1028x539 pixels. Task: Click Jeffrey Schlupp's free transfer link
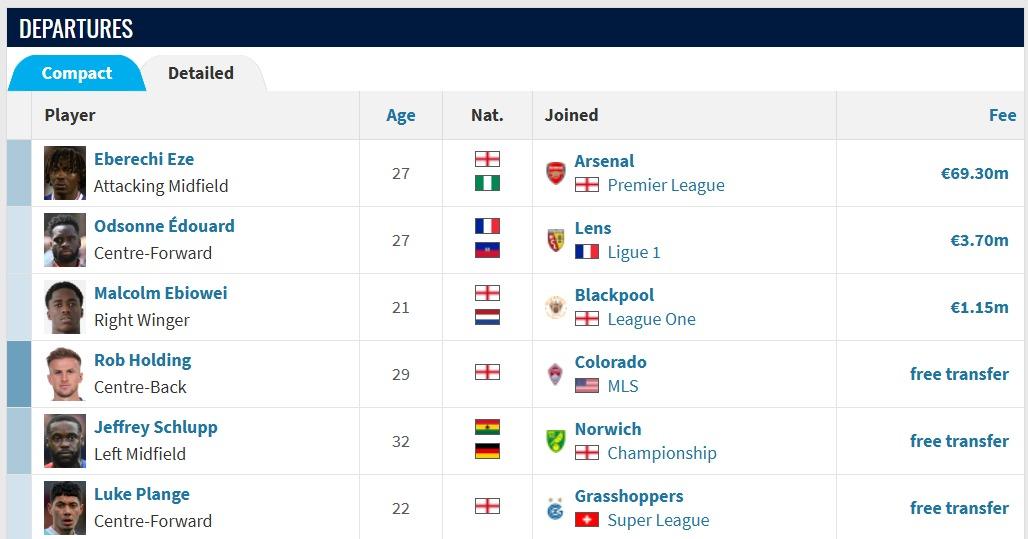tap(959, 441)
